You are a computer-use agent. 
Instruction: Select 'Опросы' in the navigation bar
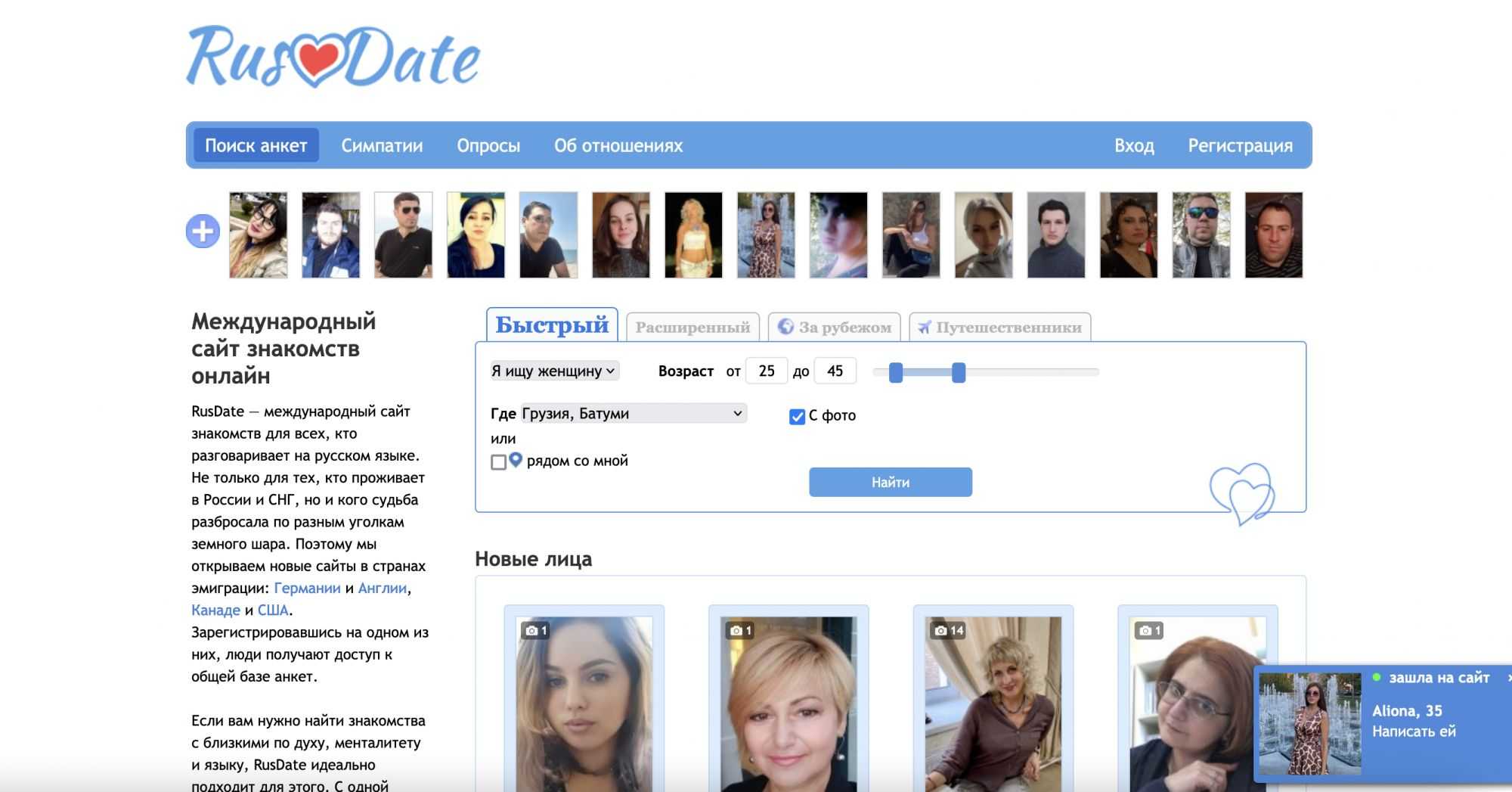pyautogui.click(x=488, y=145)
